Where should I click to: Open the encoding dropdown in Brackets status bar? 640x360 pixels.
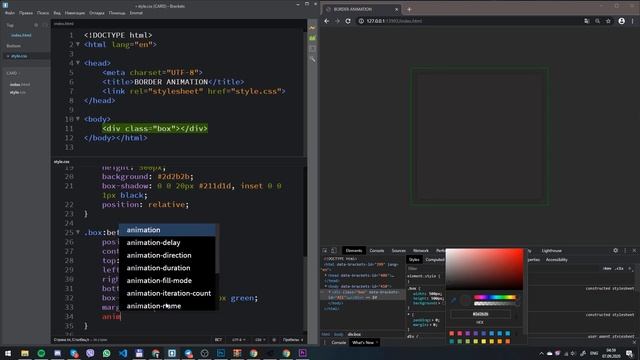point(239,340)
